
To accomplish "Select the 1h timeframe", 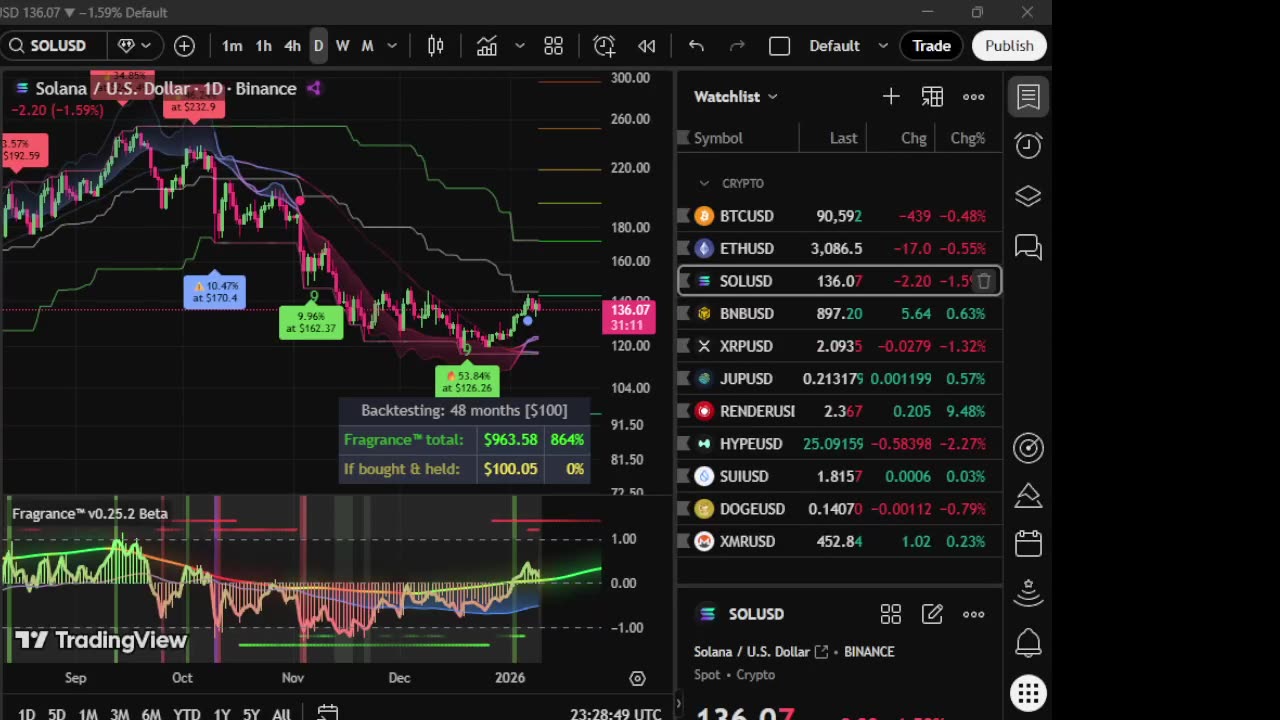I will [x=263, y=46].
